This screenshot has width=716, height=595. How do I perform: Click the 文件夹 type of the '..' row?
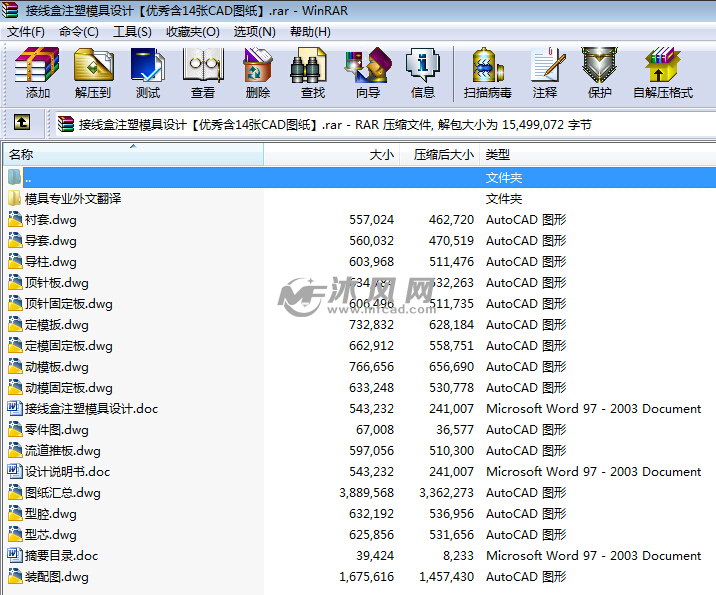[504, 178]
